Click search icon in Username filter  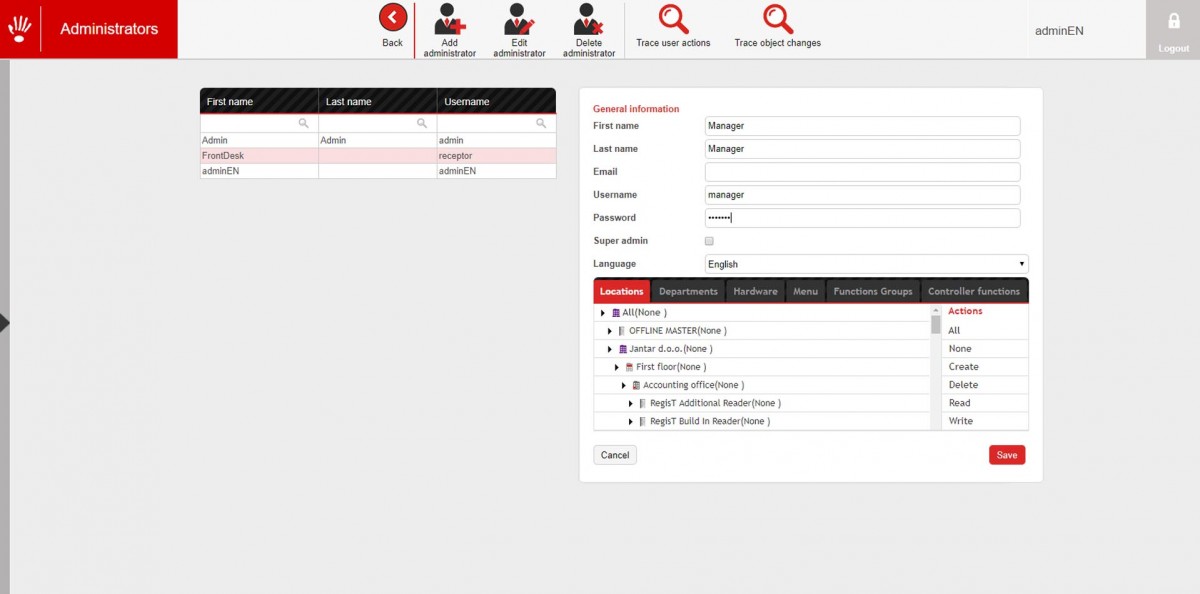(x=541, y=123)
